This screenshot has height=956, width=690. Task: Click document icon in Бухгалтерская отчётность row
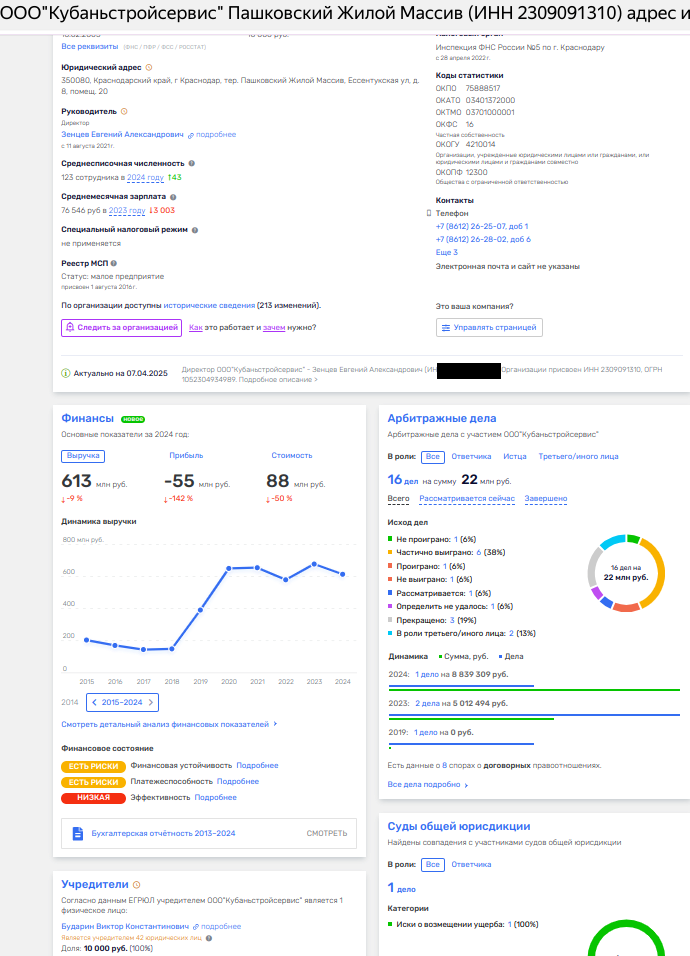[x=77, y=833]
